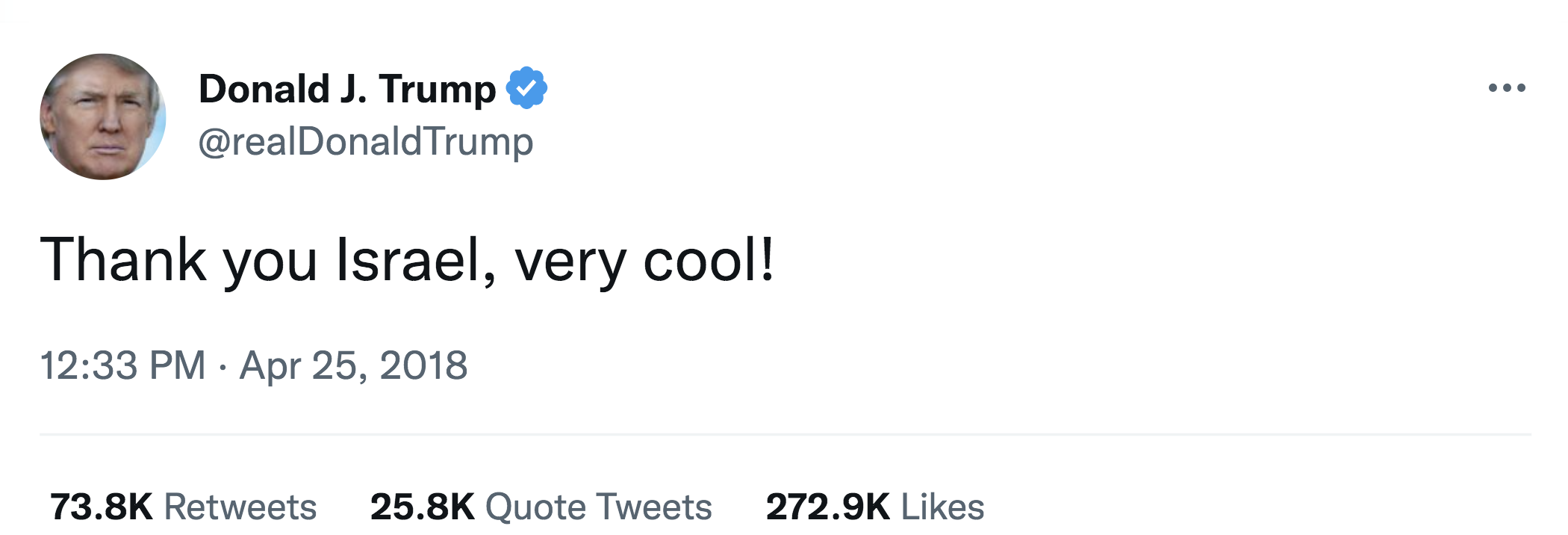The width and height of the screenshot is (1568, 535).
Task: Show the Quote Tweets list
Action: point(599,507)
